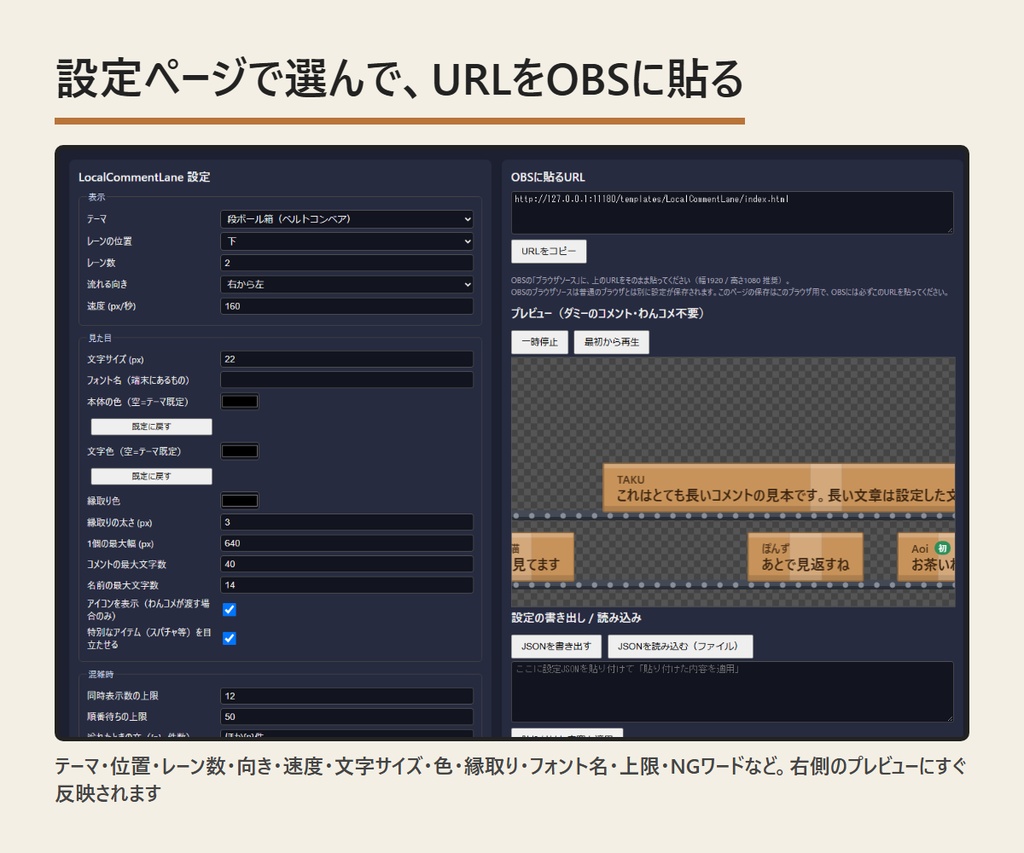
Task: Click the 縁取りの太さ (px) field
Action: tap(347, 522)
